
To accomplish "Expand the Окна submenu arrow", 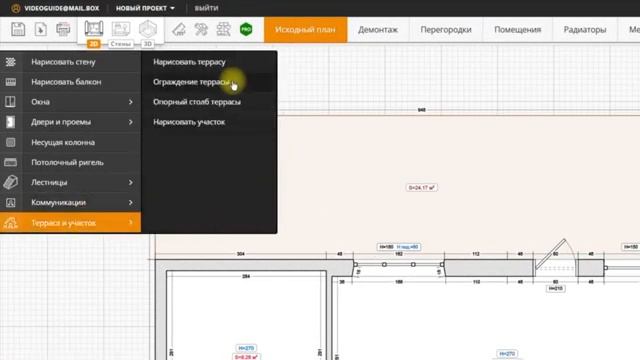I will coord(131,102).
